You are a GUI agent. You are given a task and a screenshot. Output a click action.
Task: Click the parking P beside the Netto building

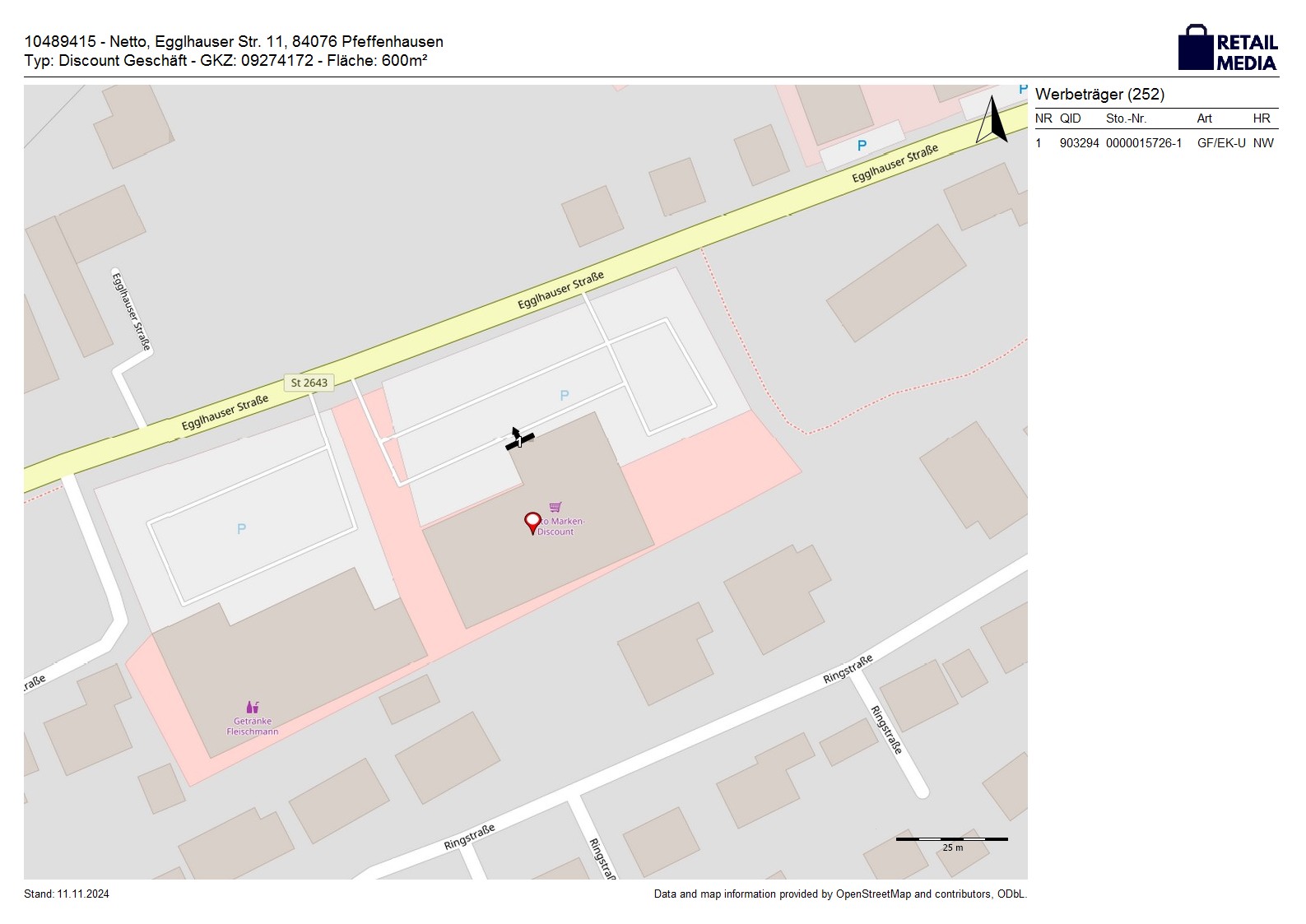coord(565,396)
